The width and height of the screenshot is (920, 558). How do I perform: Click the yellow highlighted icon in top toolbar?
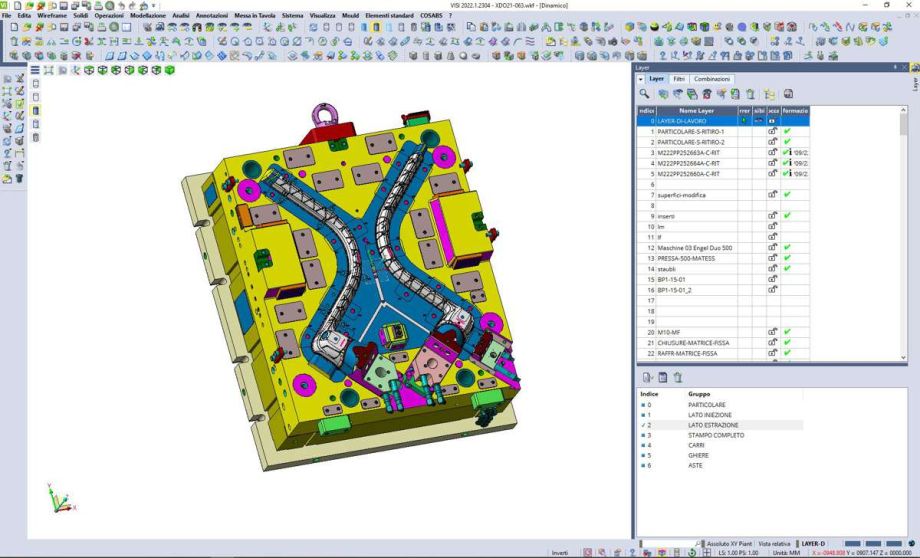pos(376,27)
